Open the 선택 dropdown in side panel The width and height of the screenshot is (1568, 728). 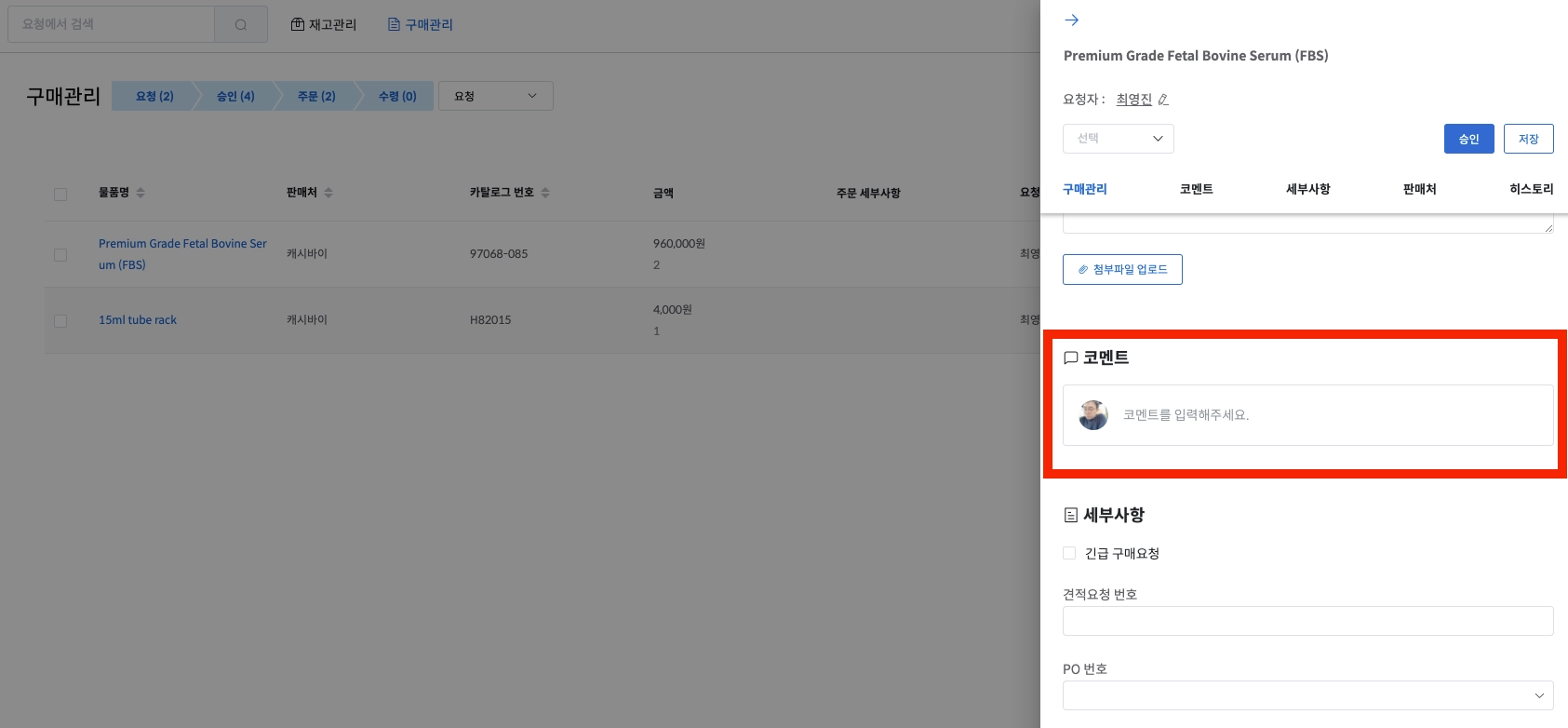1119,139
